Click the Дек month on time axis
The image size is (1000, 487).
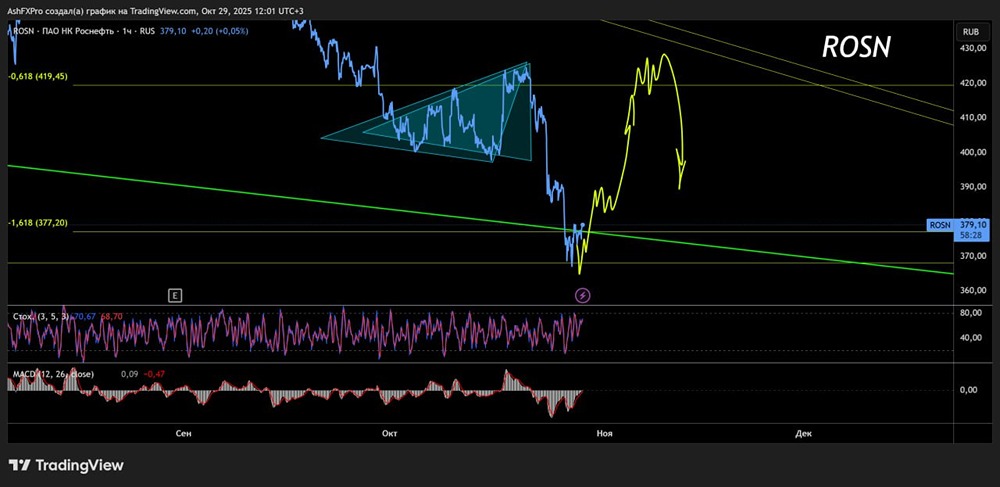point(804,433)
